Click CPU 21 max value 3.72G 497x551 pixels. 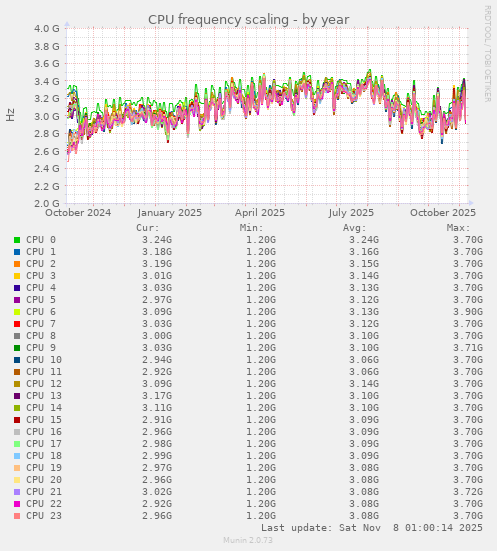click(468, 492)
